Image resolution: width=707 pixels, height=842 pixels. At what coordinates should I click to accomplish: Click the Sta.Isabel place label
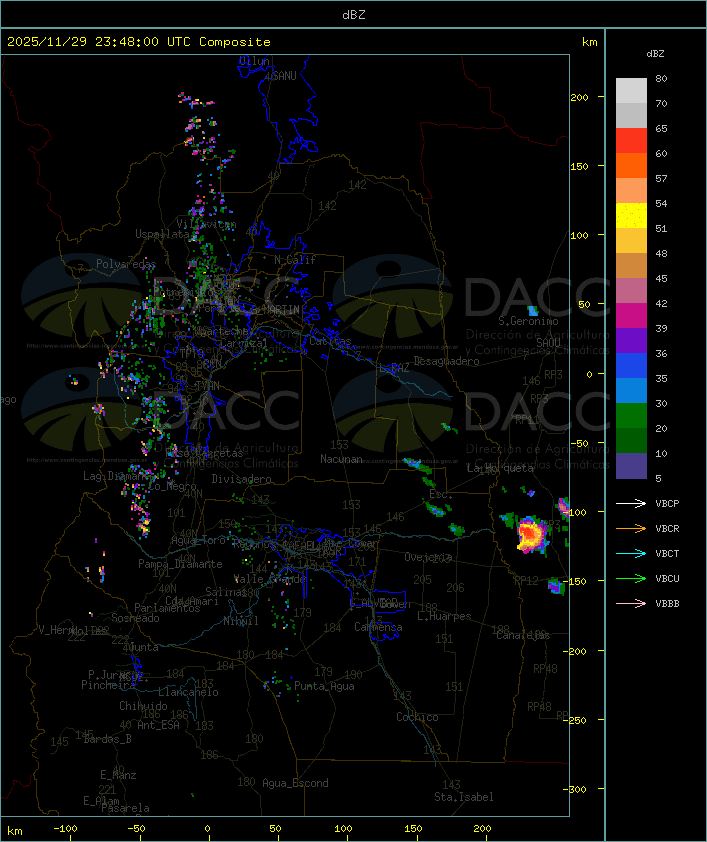click(x=464, y=797)
